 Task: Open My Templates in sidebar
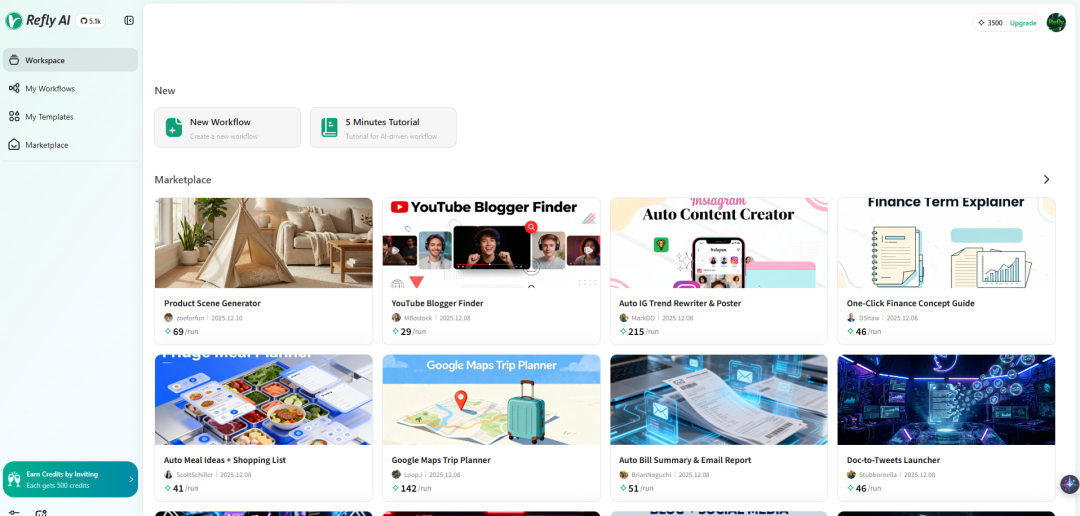coord(70,116)
